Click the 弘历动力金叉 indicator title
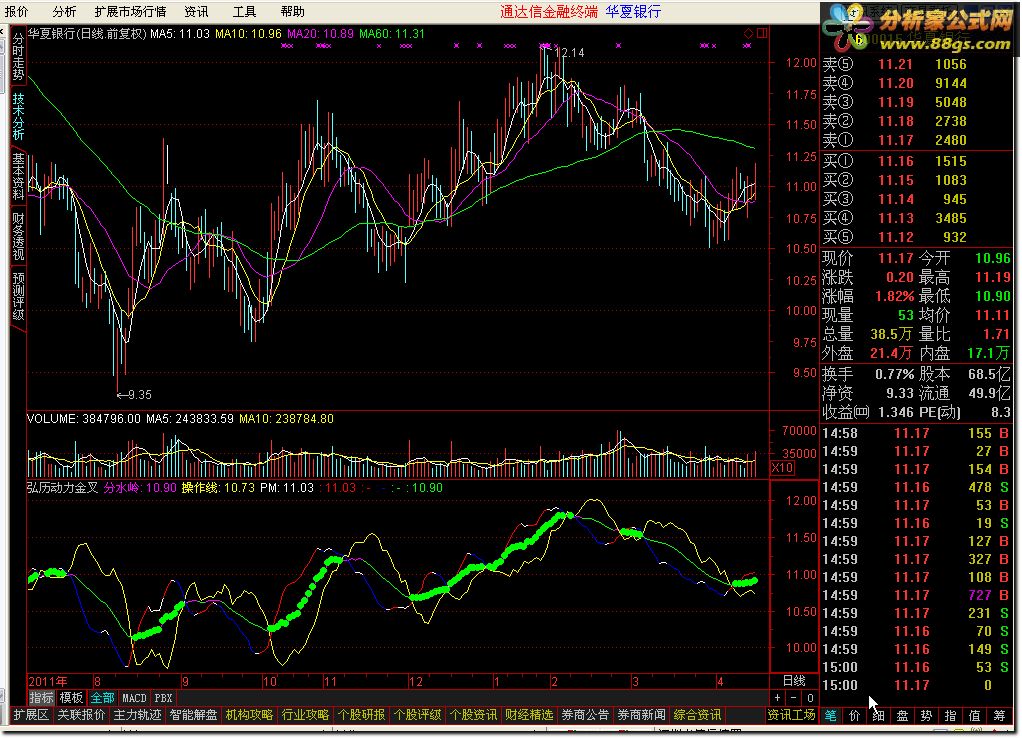1022x738 pixels. (x=62, y=488)
